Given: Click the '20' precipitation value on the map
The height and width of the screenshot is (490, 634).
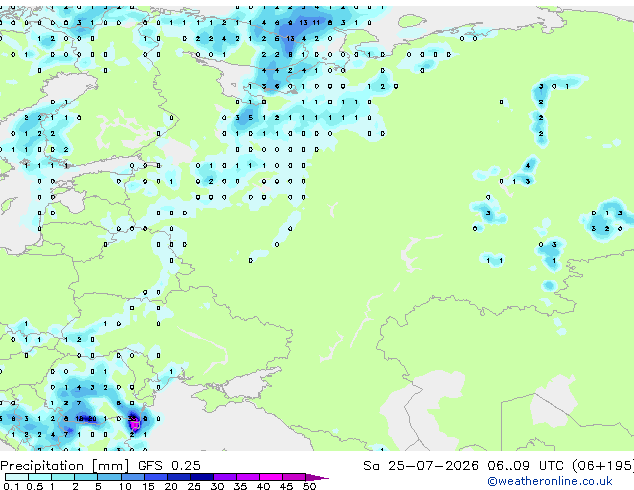Looking at the screenshot, I should point(92,418).
